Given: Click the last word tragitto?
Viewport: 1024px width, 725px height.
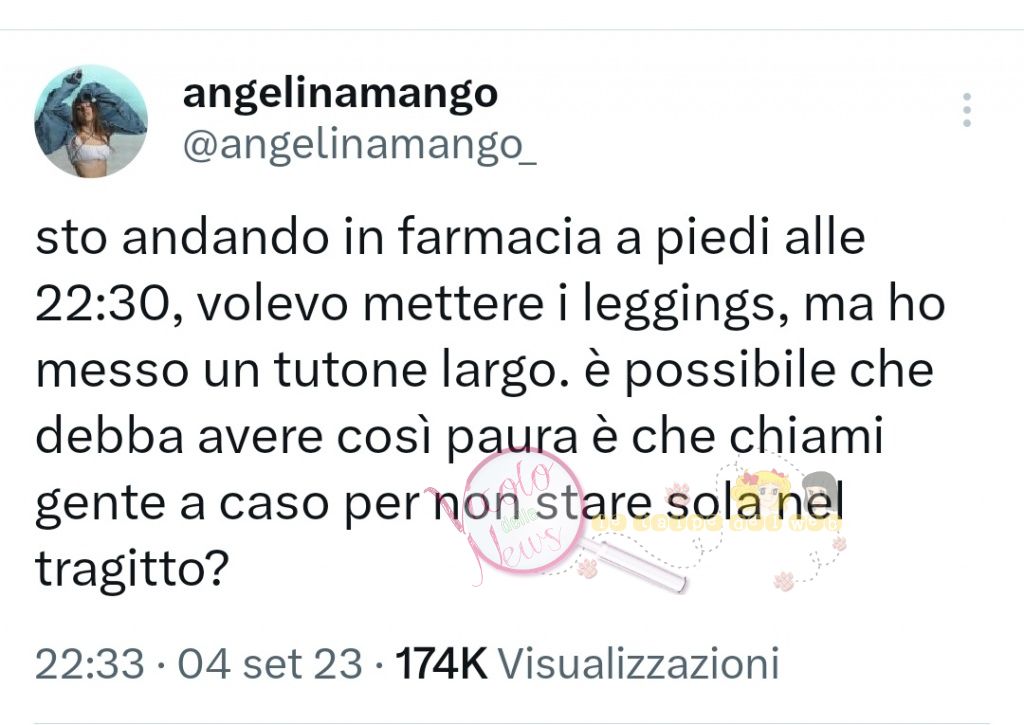Looking at the screenshot, I should [x=132, y=571].
